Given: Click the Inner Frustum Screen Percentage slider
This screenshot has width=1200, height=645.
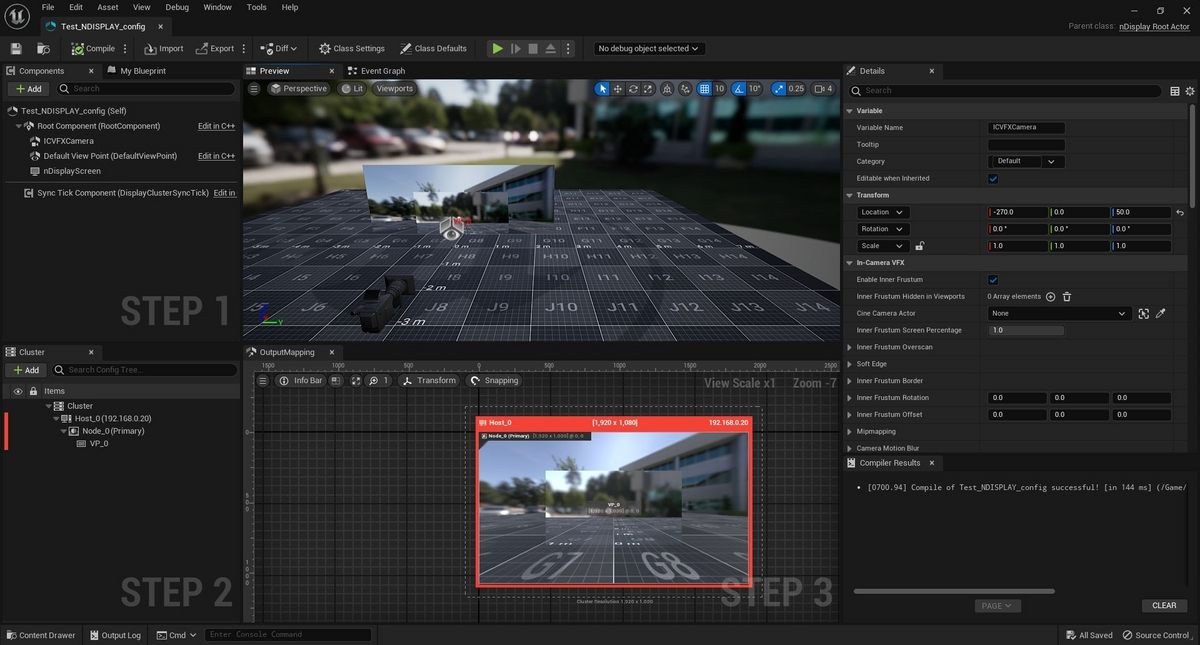Looking at the screenshot, I should click(1025, 330).
